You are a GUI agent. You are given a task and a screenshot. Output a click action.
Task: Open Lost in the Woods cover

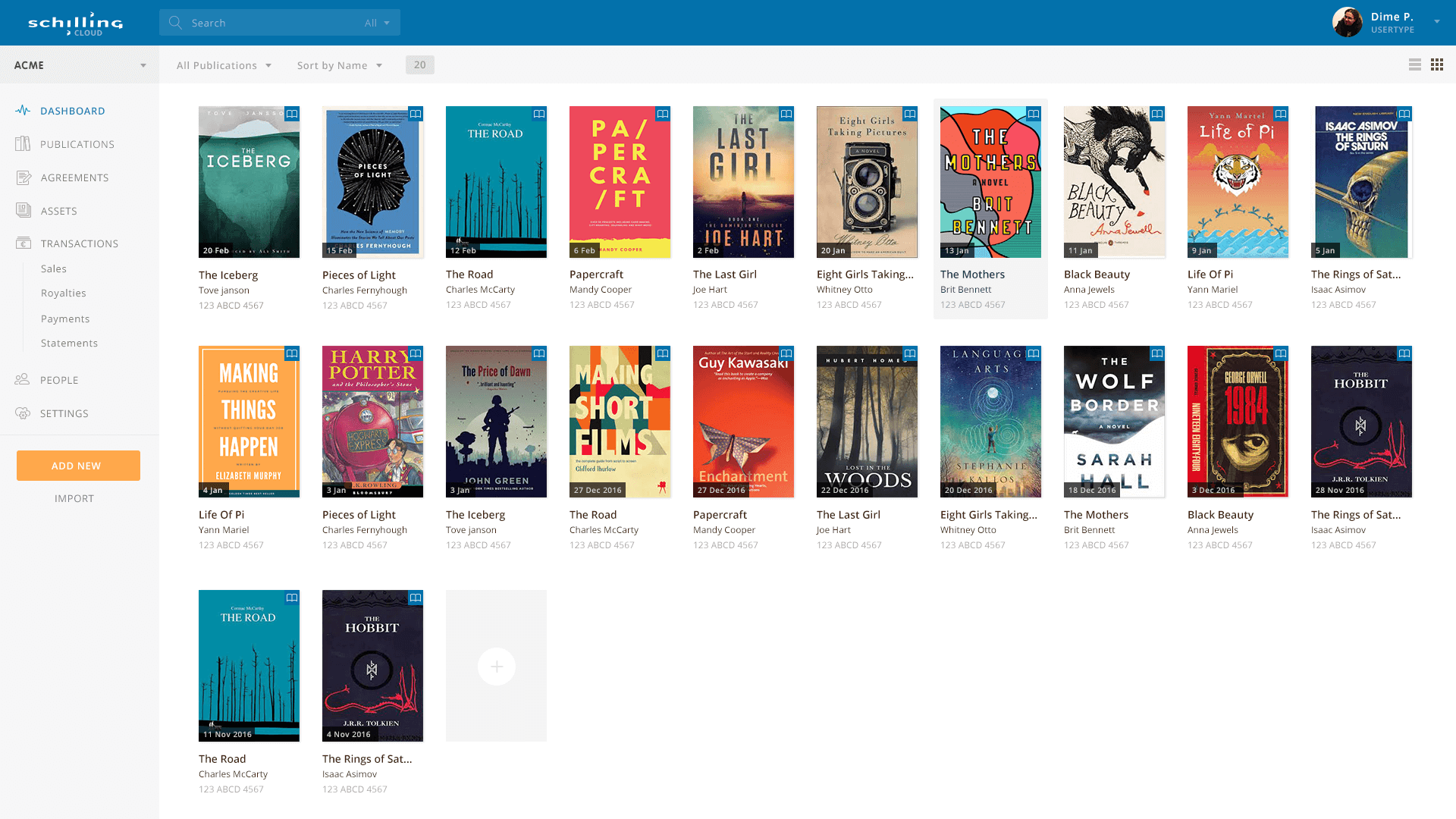[x=867, y=422]
